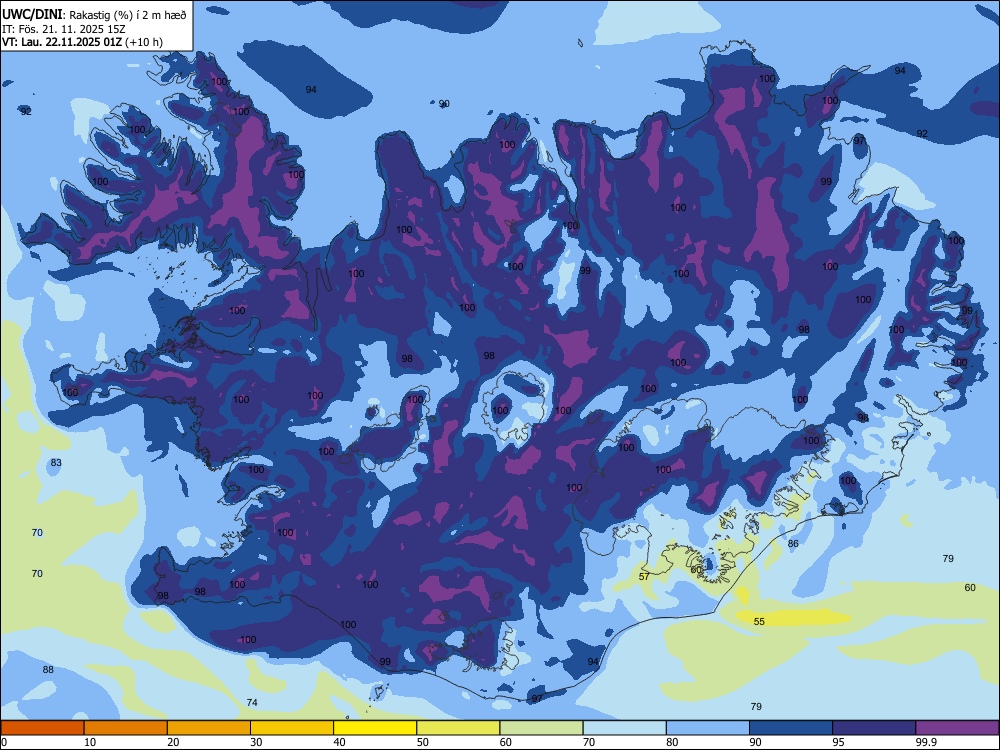
Task: Click the medium blue 90–95 legend swatch
Action: (x=791, y=728)
